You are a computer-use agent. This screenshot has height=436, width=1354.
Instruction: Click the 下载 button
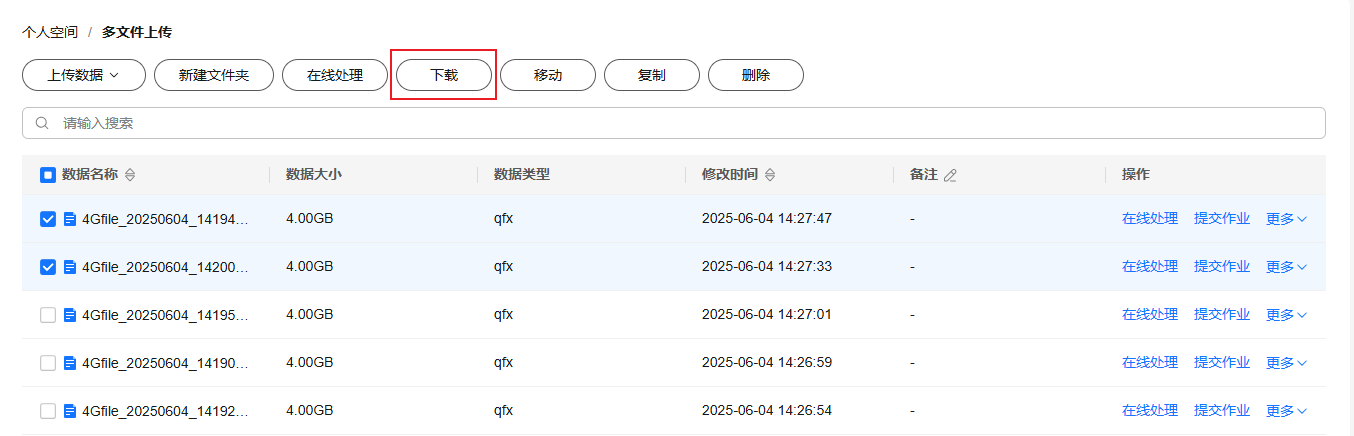point(444,75)
